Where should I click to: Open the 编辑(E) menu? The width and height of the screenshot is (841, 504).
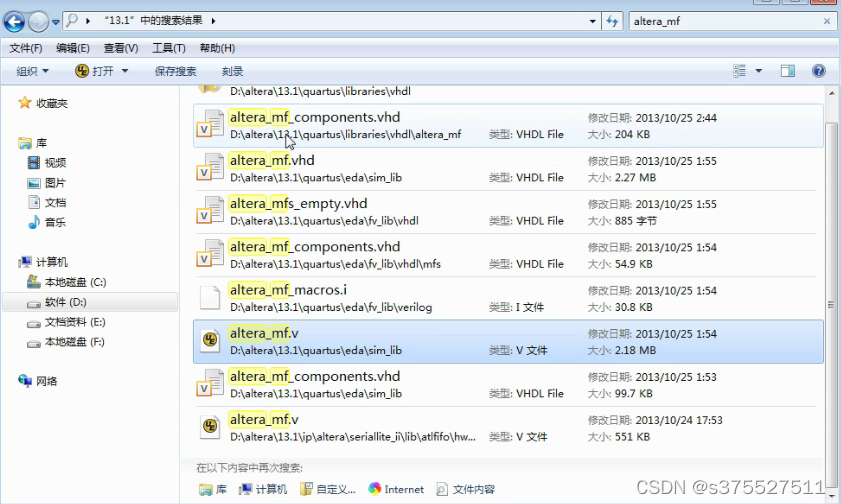pyautogui.click(x=72, y=48)
